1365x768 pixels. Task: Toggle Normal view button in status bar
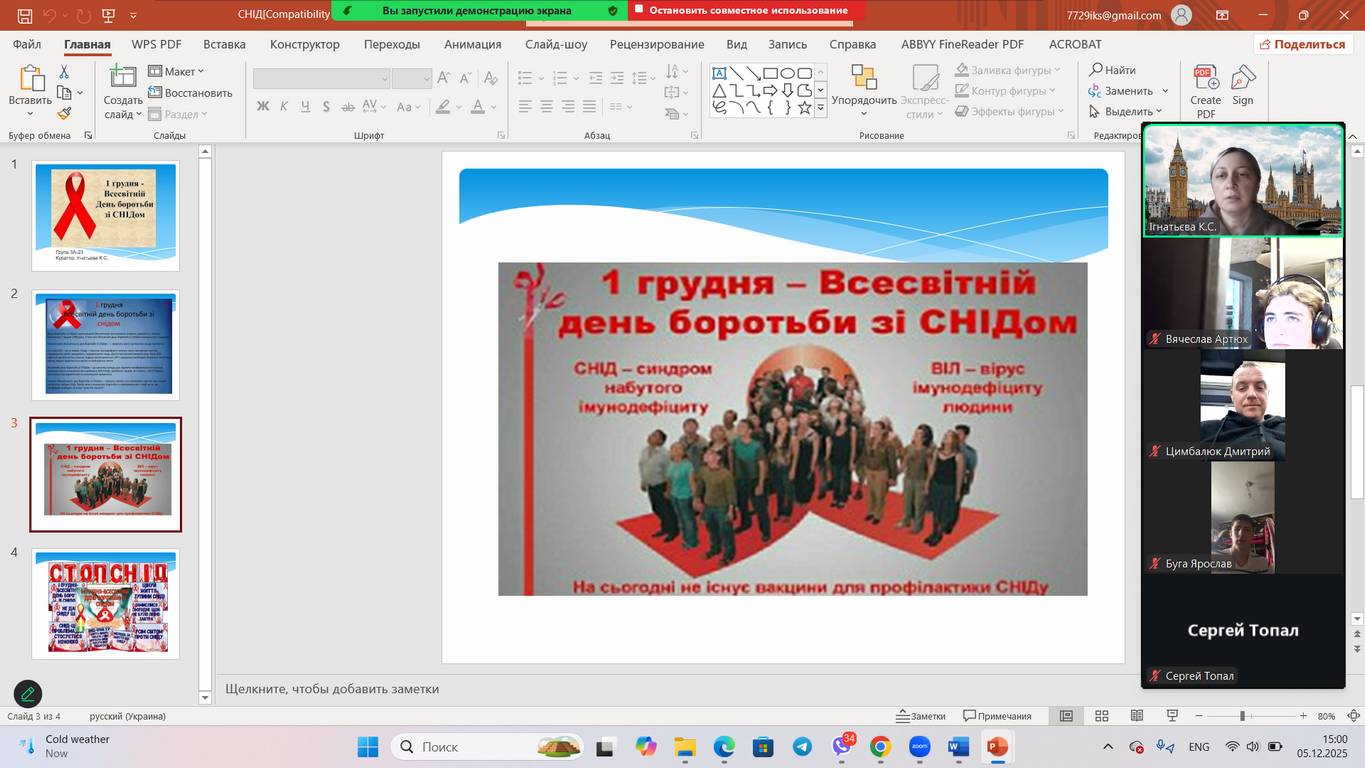(1066, 716)
